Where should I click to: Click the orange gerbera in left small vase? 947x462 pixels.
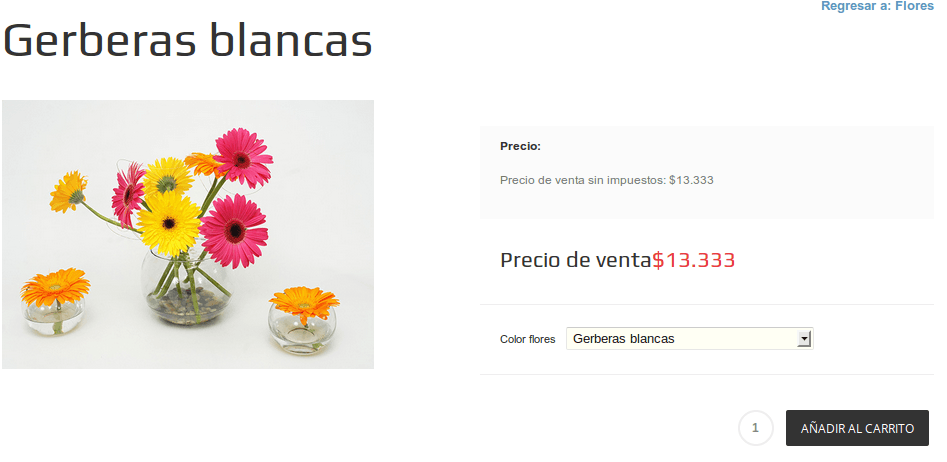click(55, 287)
